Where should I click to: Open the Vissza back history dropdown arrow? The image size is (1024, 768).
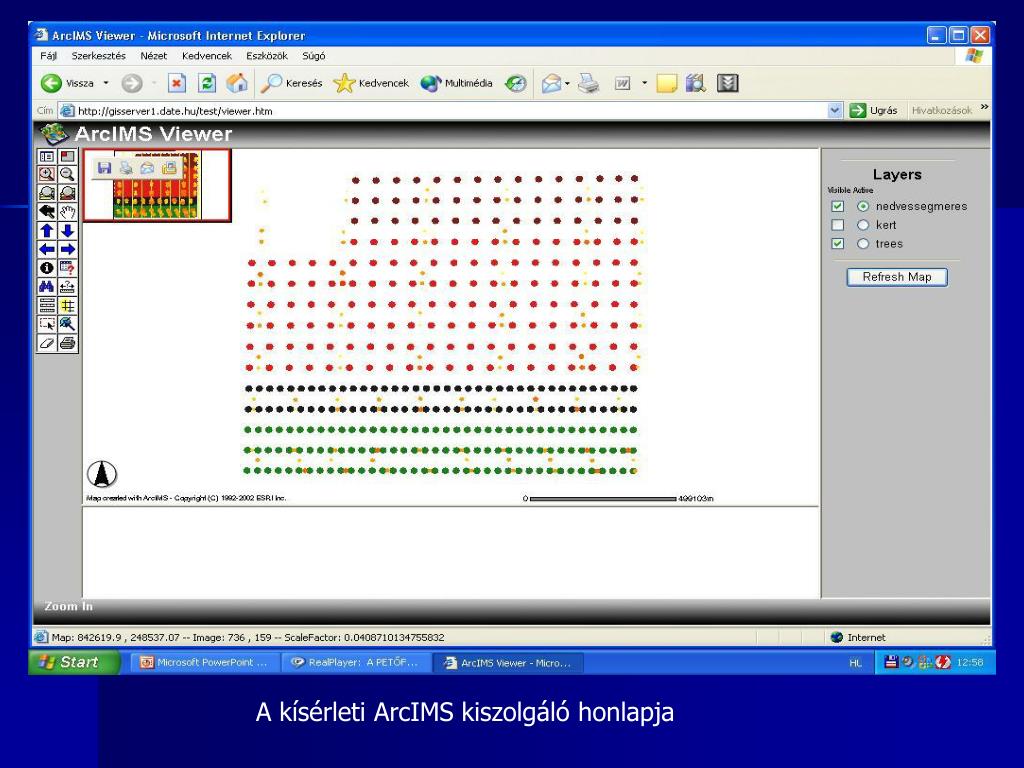click(106, 83)
